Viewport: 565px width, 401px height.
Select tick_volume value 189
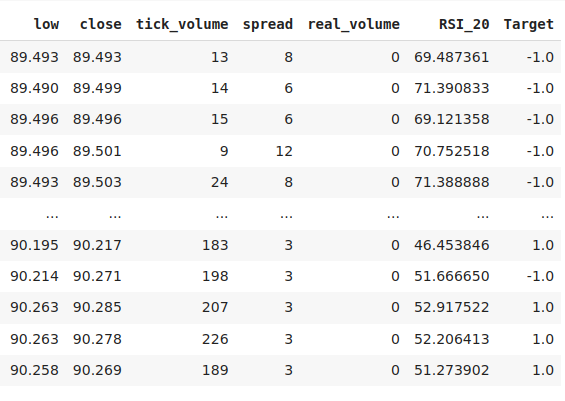tap(215, 370)
